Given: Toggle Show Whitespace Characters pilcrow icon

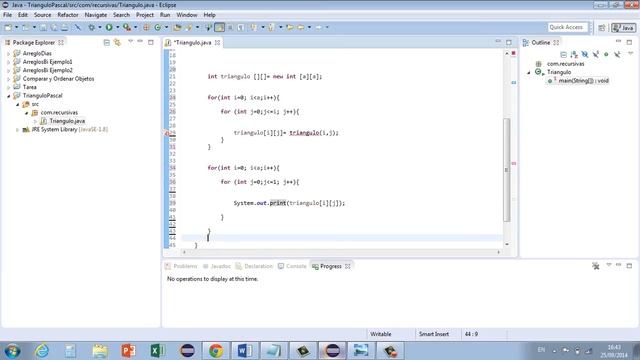Looking at the screenshot, I should [x=241, y=27].
